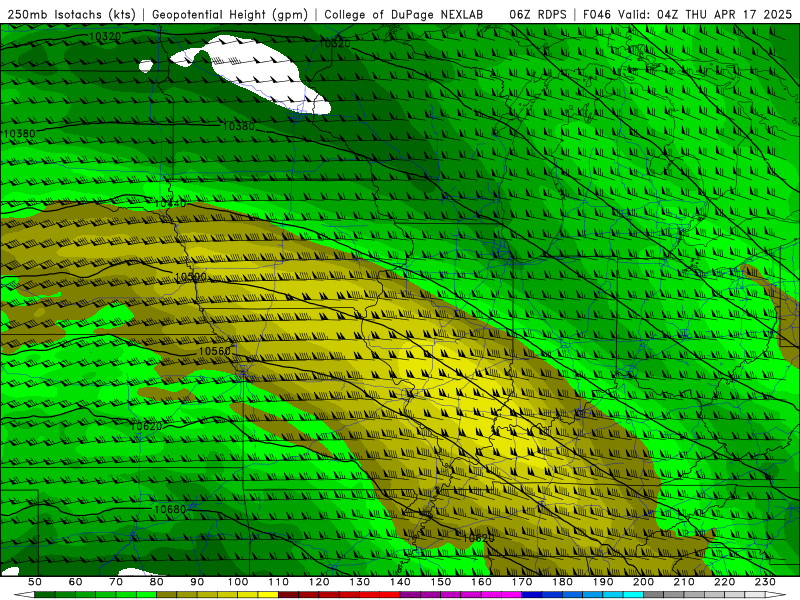Click the 10560 height contour label
This screenshot has width=800, height=600.
[x=214, y=351]
